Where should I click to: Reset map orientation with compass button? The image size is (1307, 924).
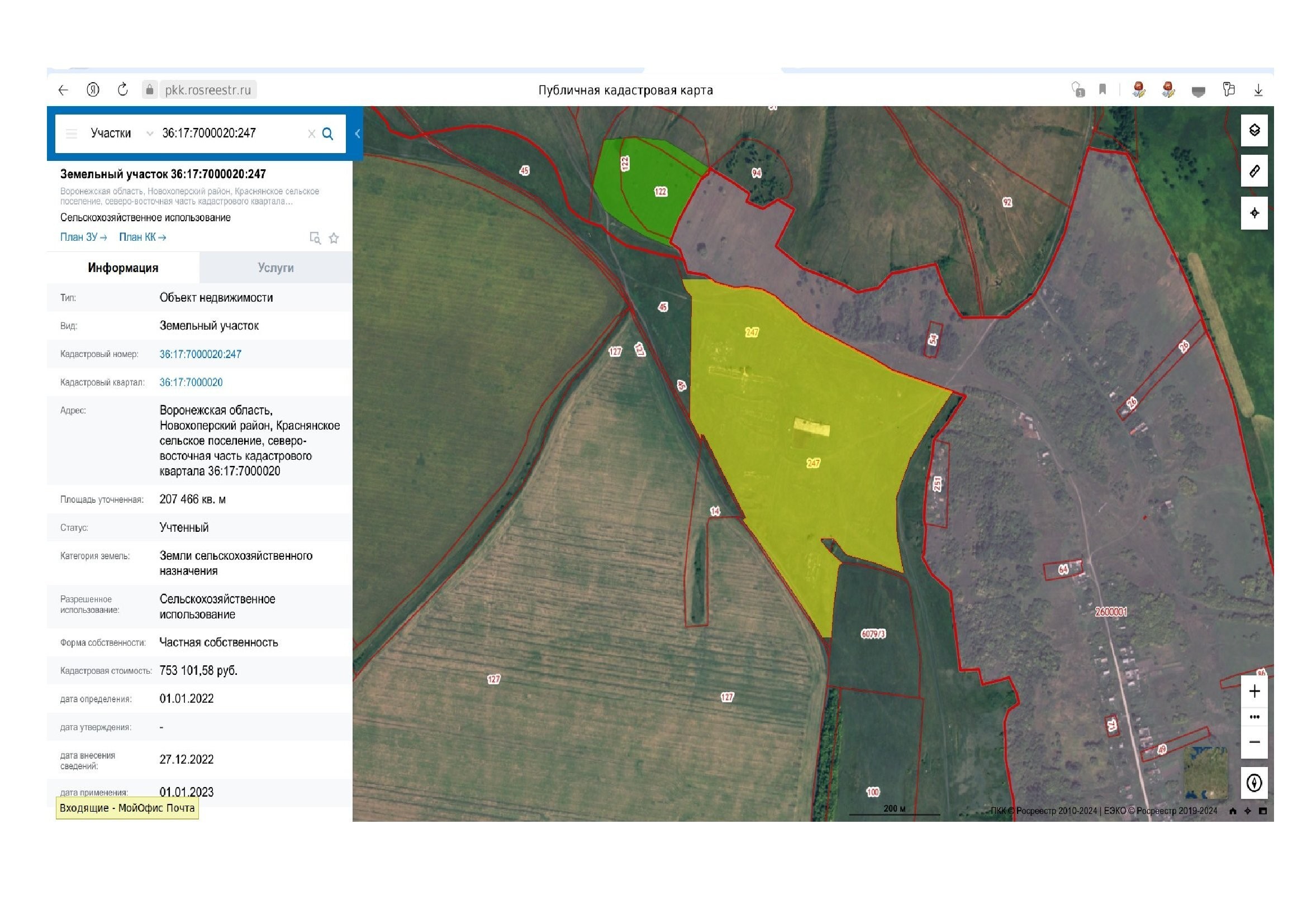point(1254,783)
